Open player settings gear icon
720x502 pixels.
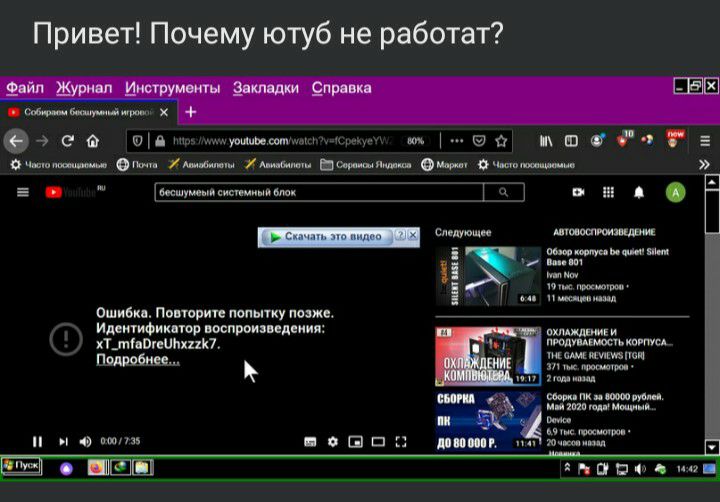[333, 442]
